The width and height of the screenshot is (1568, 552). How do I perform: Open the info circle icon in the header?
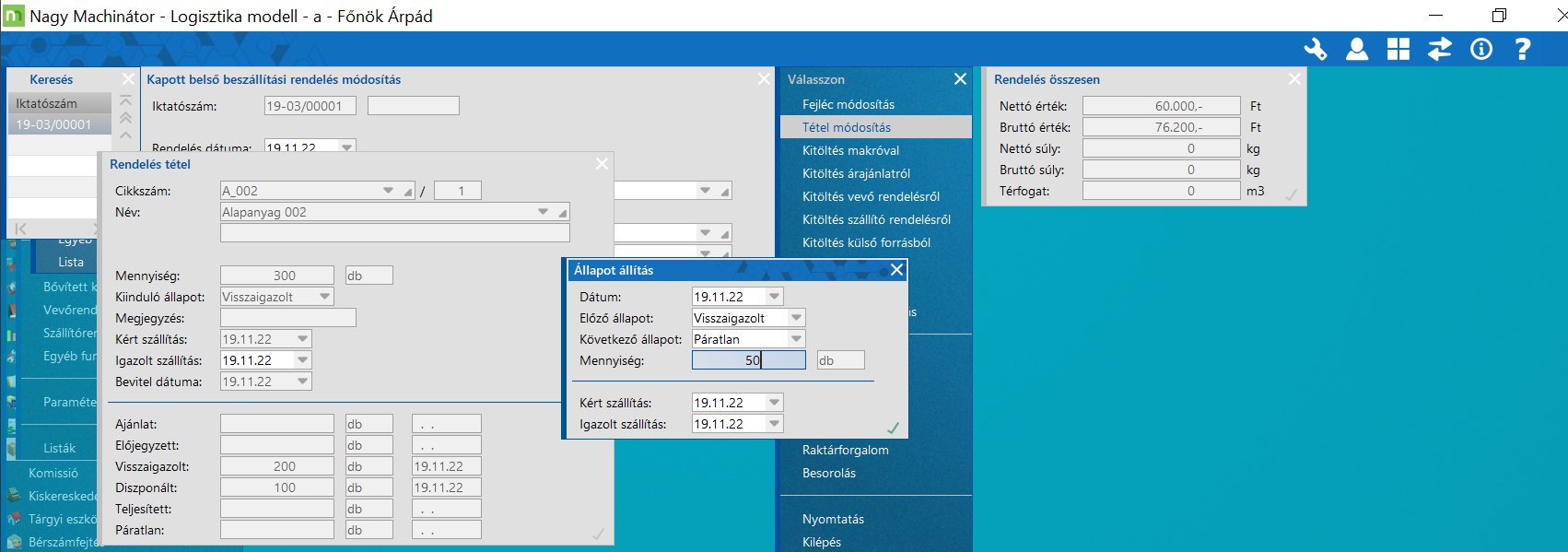tap(1481, 49)
